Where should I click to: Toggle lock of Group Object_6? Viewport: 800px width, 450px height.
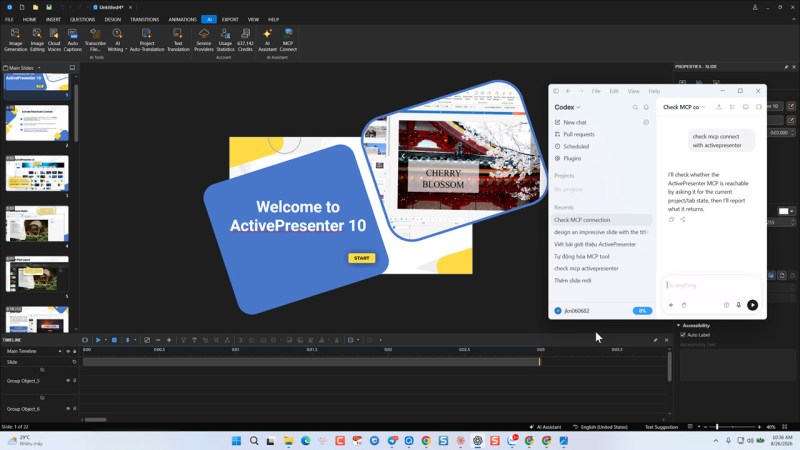74,409
